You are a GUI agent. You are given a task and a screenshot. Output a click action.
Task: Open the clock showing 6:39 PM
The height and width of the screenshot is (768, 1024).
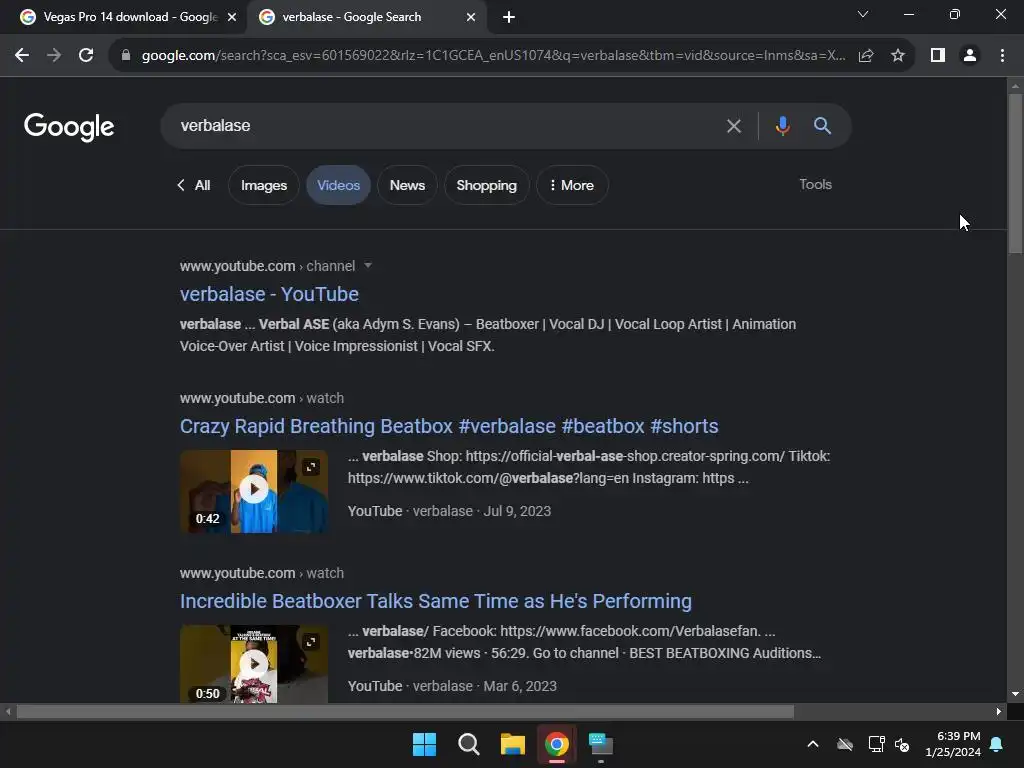[x=953, y=744]
